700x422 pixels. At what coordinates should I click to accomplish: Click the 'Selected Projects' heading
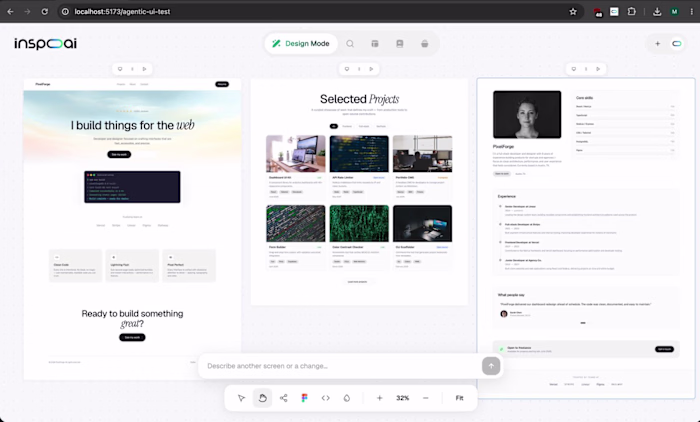tap(359, 99)
